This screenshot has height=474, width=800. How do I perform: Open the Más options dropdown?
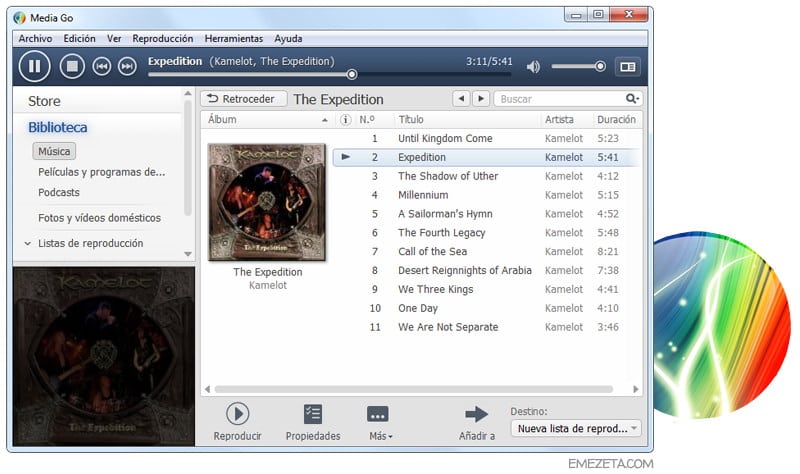(380, 436)
